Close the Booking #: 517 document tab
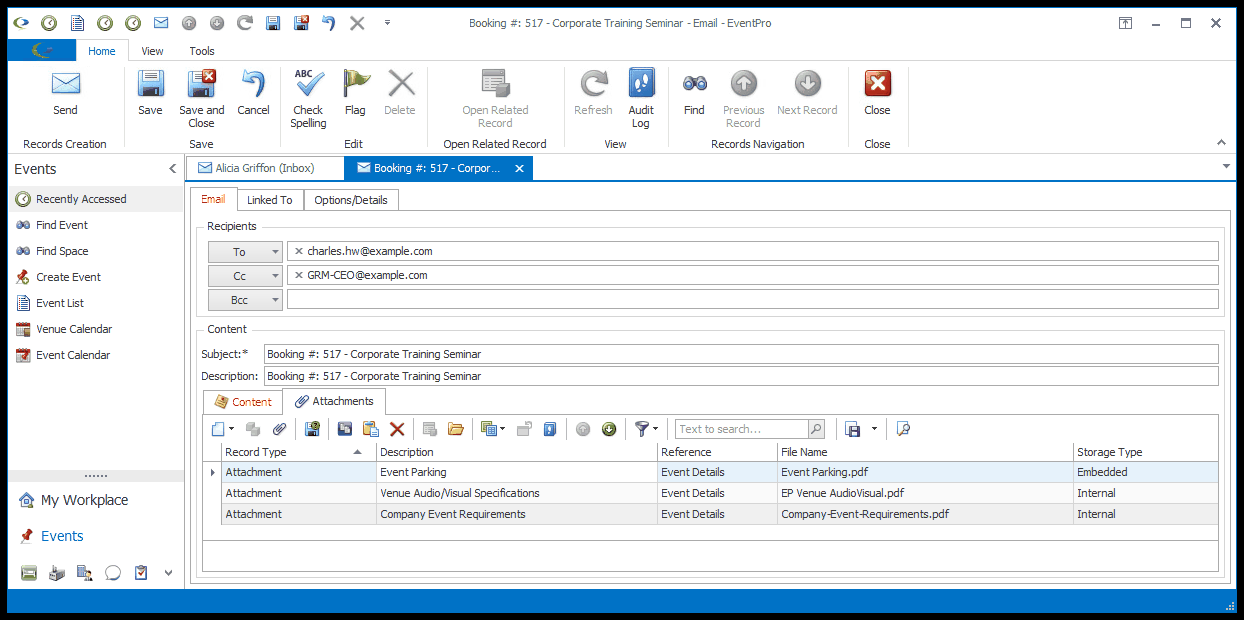This screenshot has width=1244, height=620. [519, 168]
